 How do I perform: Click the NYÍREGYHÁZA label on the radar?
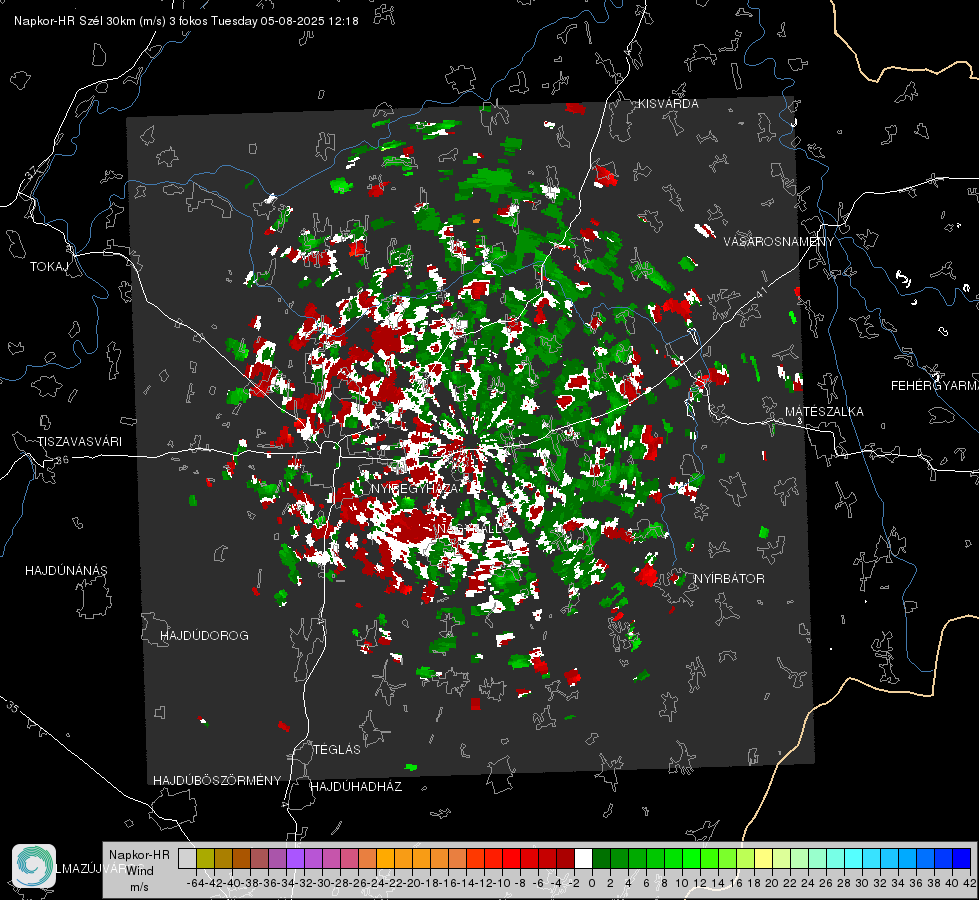coord(414,488)
